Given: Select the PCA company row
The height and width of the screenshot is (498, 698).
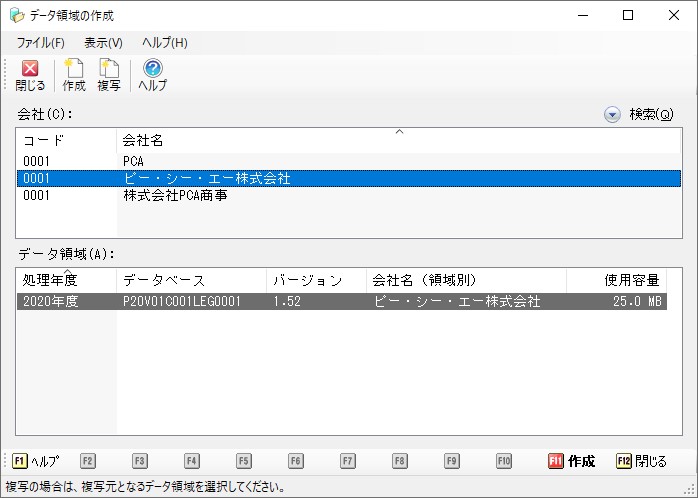Looking at the screenshot, I should (134, 161).
